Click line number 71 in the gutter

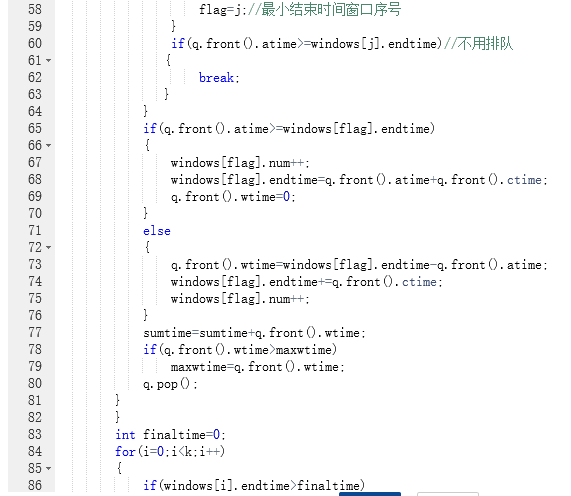point(35,230)
